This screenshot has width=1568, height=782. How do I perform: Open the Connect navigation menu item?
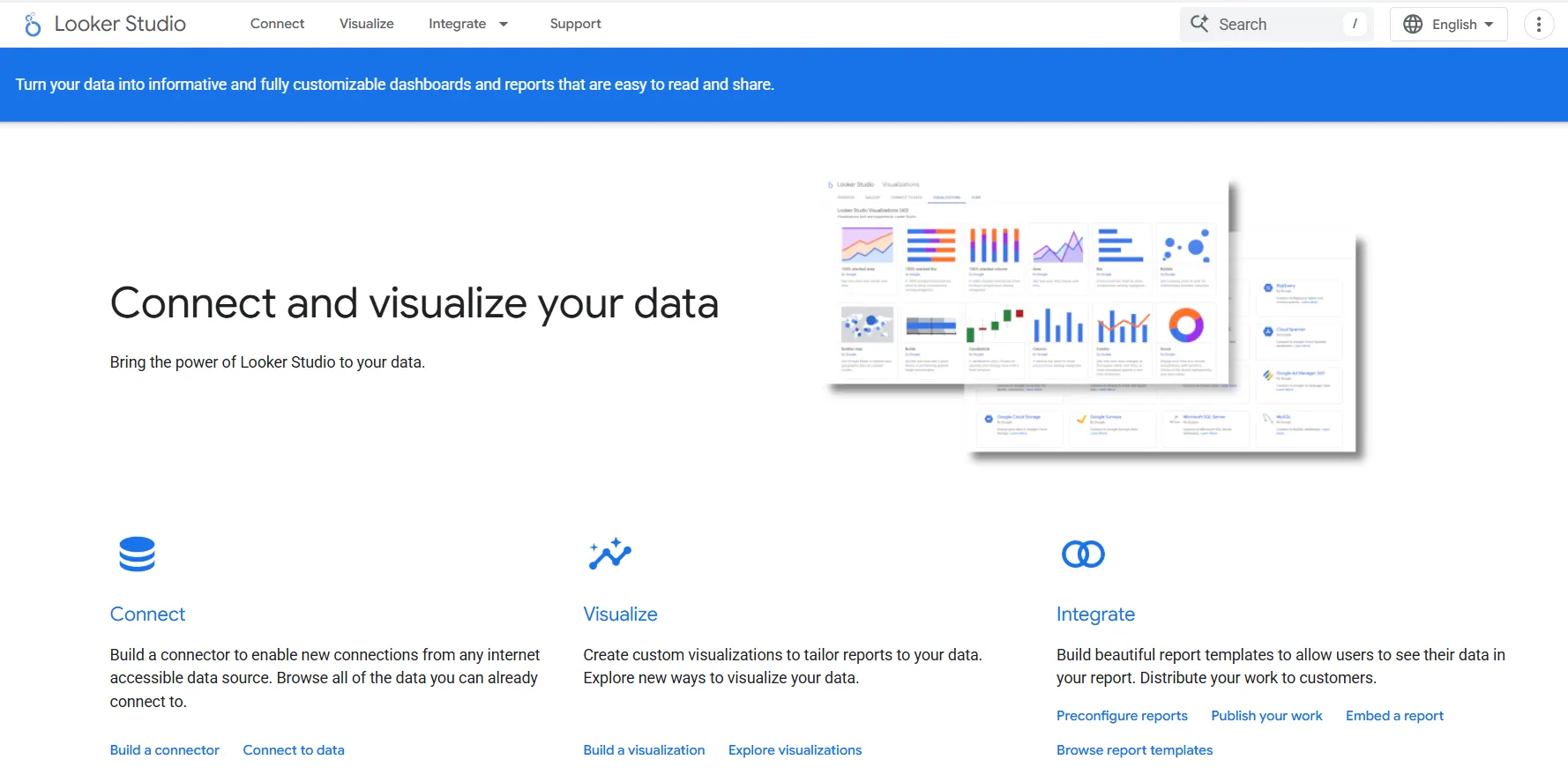click(x=277, y=24)
